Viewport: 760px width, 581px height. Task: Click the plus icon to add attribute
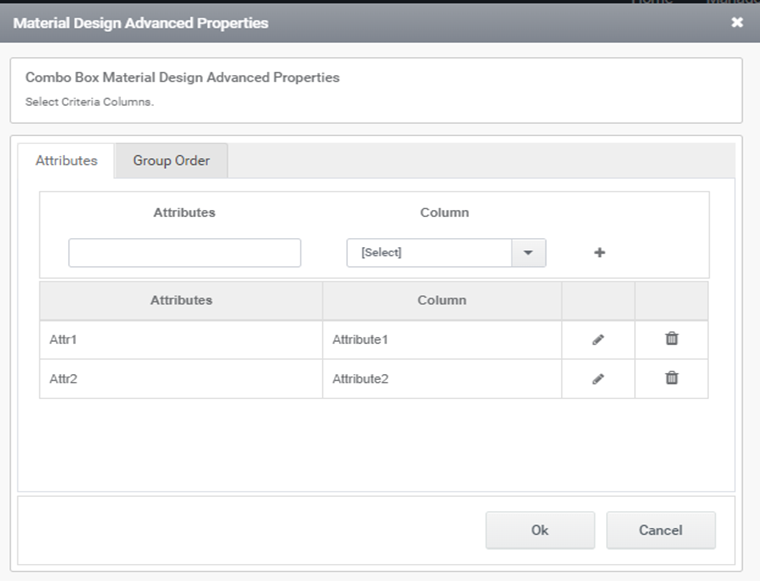600,253
